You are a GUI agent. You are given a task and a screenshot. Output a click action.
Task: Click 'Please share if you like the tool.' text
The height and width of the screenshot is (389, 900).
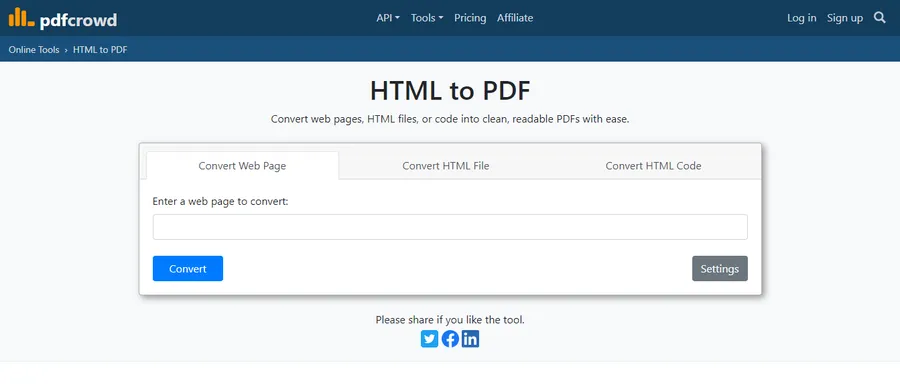tap(450, 320)
